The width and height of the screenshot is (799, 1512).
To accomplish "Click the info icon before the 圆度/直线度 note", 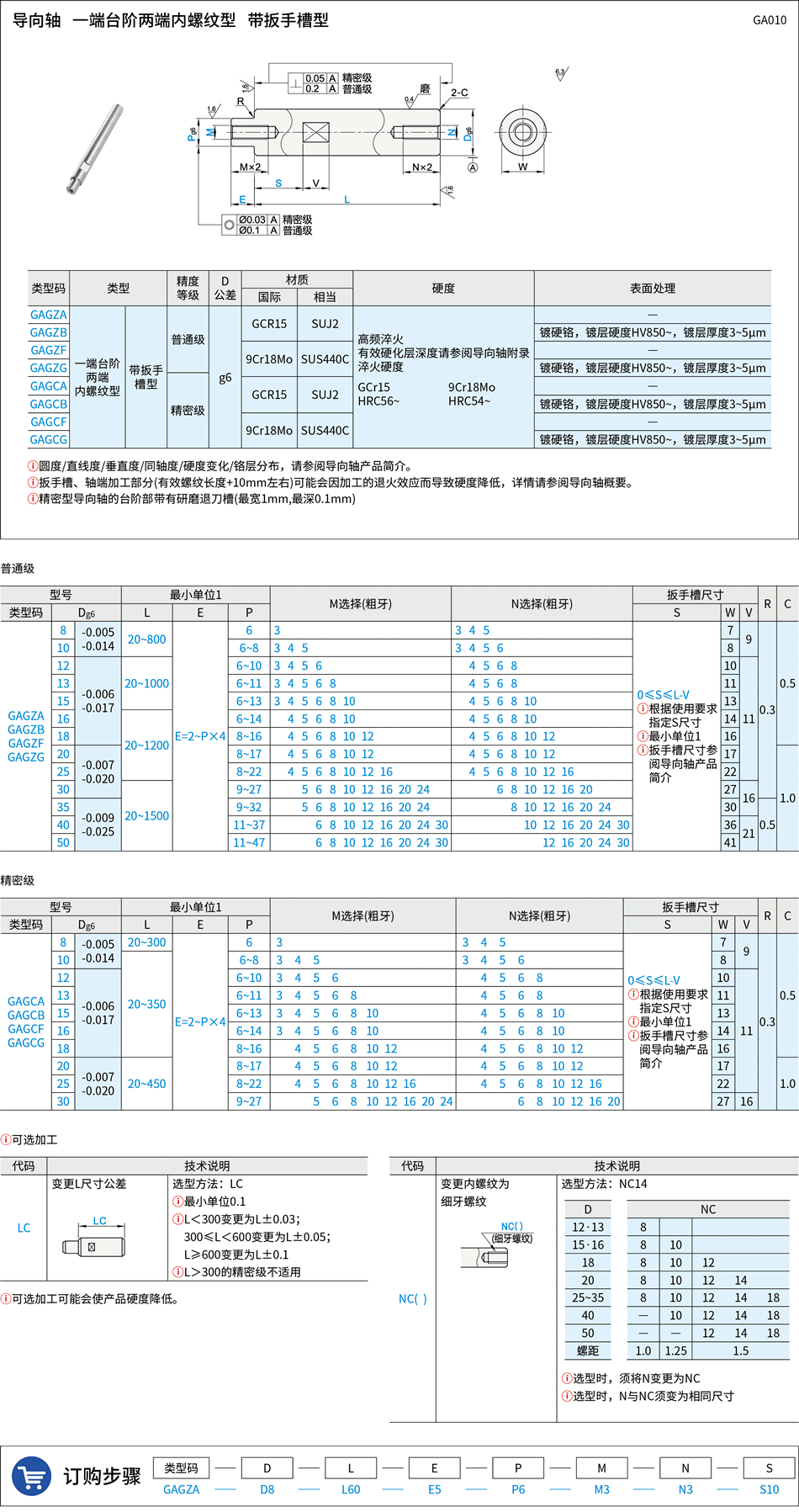I will click(33, 465).
